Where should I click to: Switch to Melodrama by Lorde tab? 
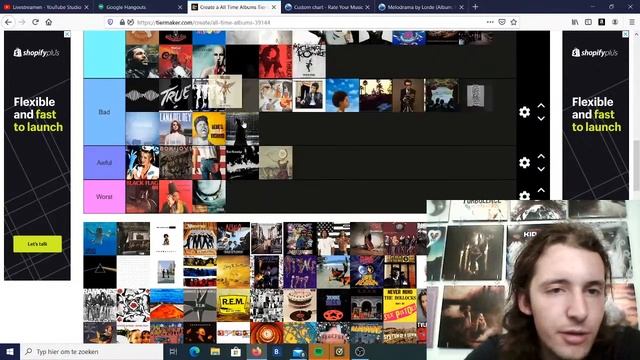click(x=421, y=7)
